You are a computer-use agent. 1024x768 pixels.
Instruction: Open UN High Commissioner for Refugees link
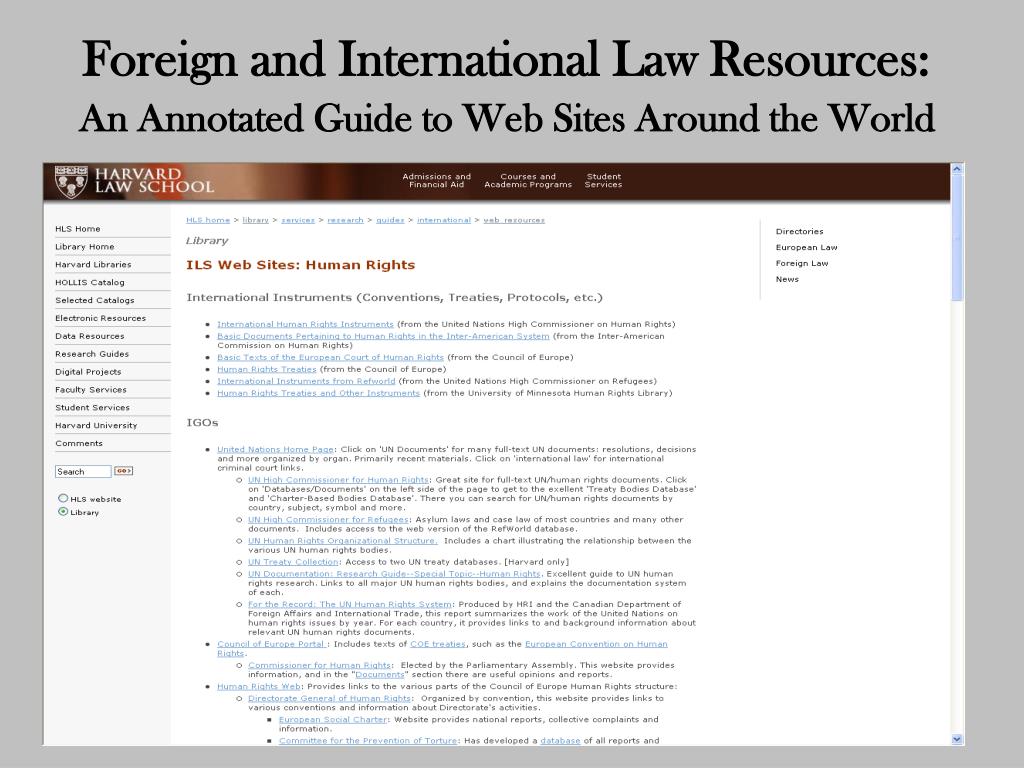tap(328, 519)
